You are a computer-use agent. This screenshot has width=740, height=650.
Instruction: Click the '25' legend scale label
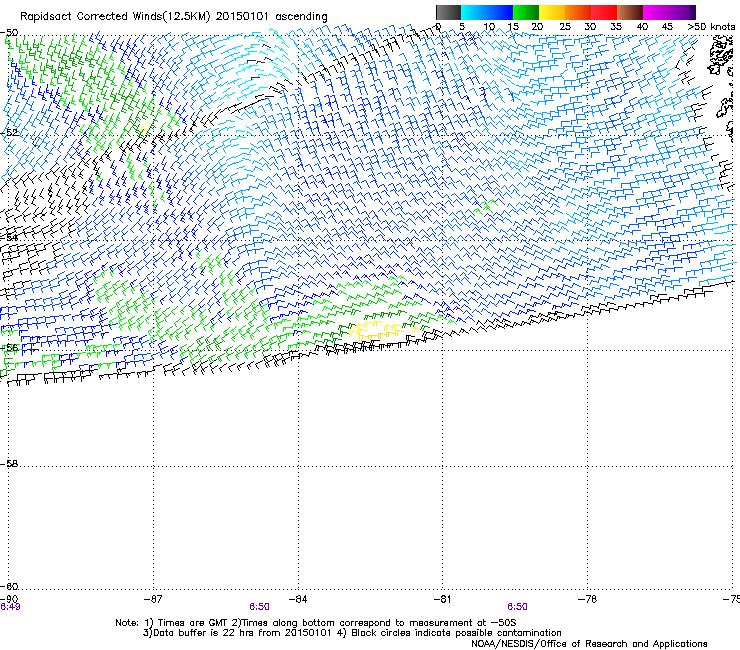[565, 27]
